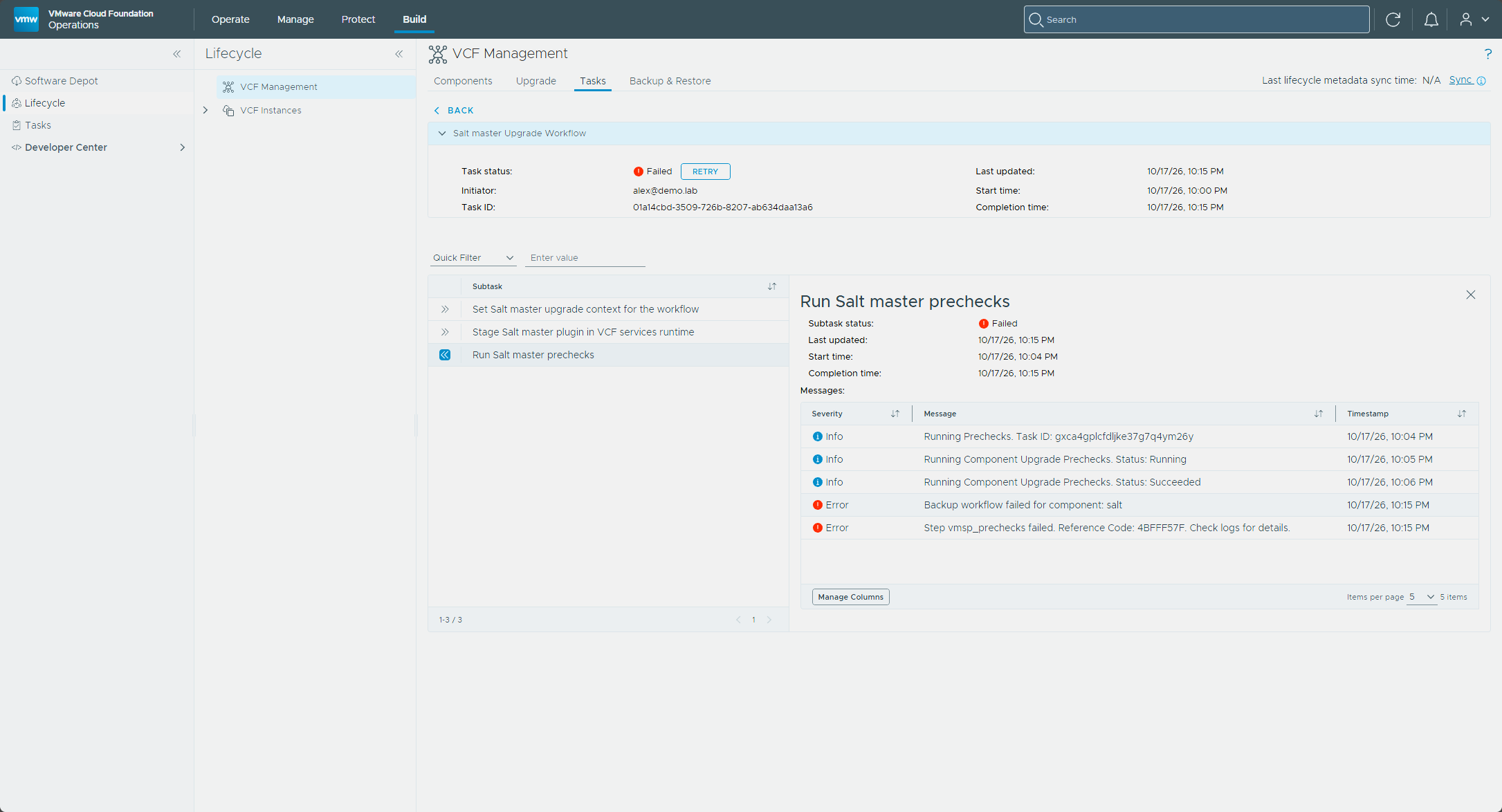1502x812 pixels.
Task: Expand the Developer Center menu
Action: (x=183, y=147)
